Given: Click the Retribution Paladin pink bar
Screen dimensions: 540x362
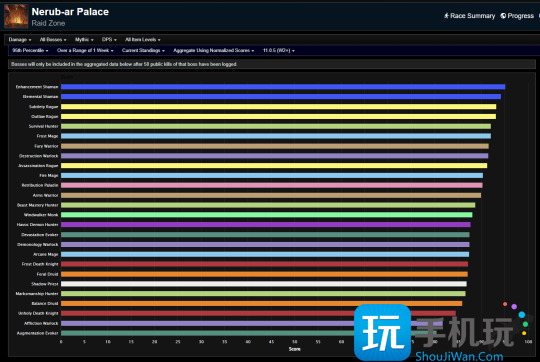Looking at the screenshot, I should tap(272, 185).
